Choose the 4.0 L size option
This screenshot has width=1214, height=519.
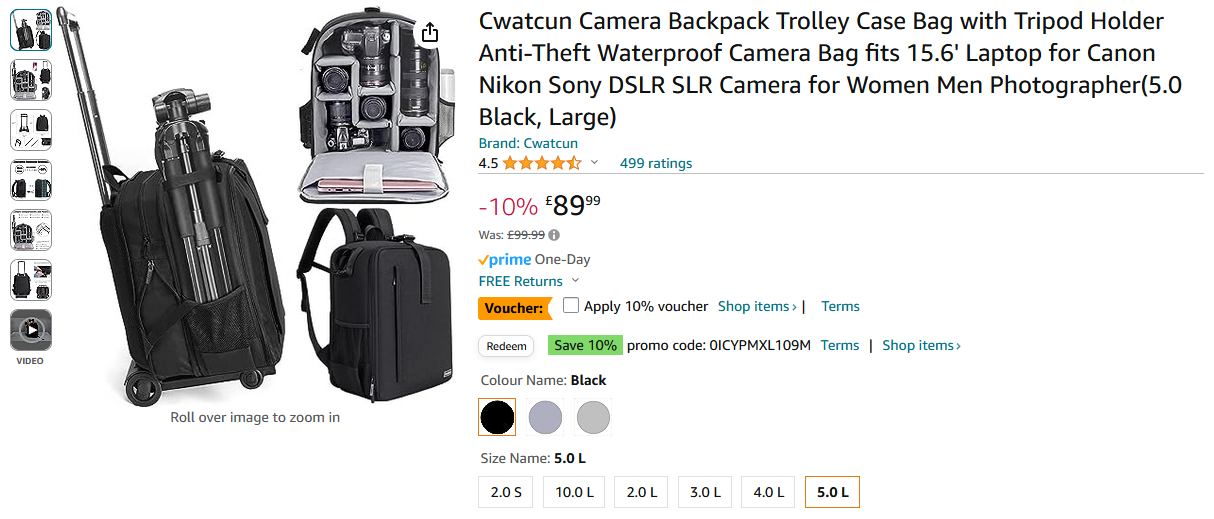(x=769, y=492)
